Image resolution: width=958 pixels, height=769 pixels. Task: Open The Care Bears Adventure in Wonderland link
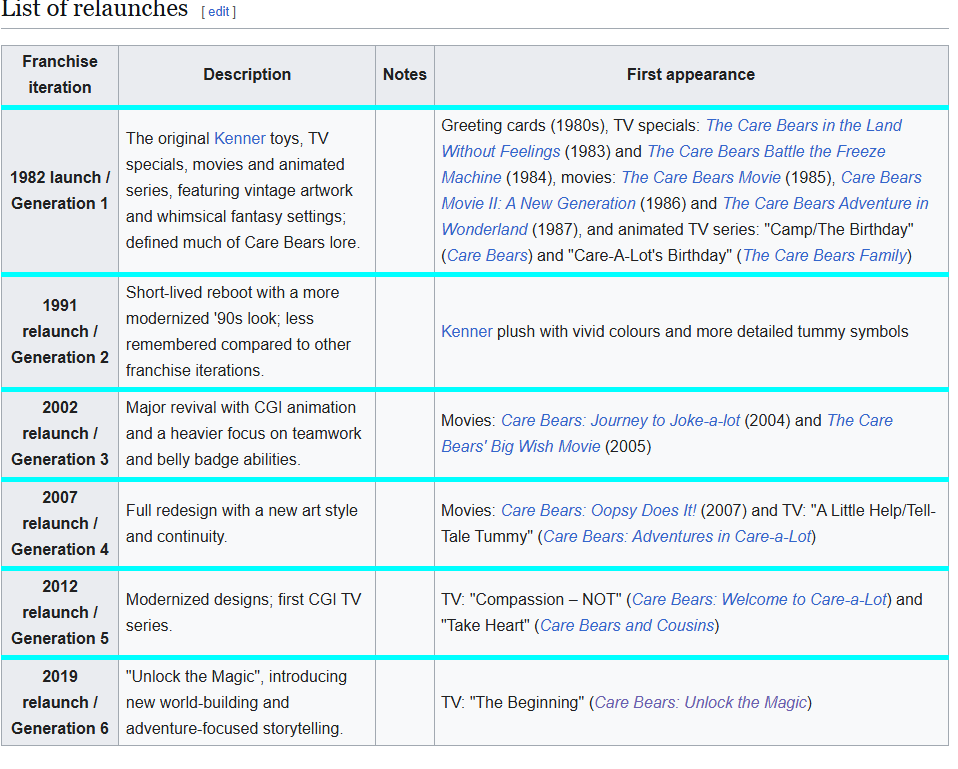[825, 203]
